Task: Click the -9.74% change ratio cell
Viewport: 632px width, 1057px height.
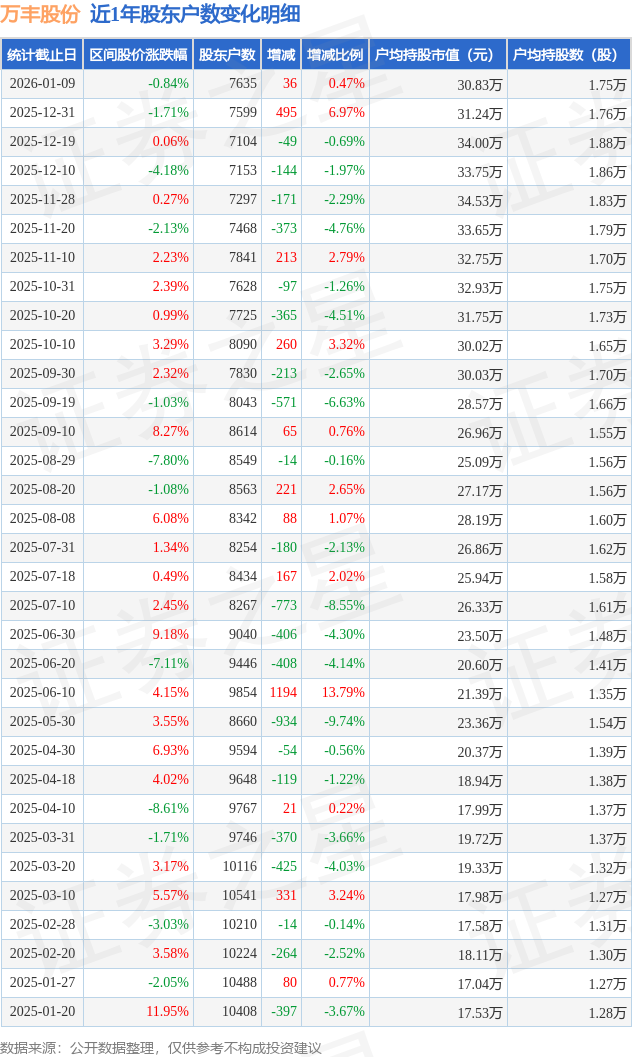Action: pyautogui.click(x=344, y=722)
